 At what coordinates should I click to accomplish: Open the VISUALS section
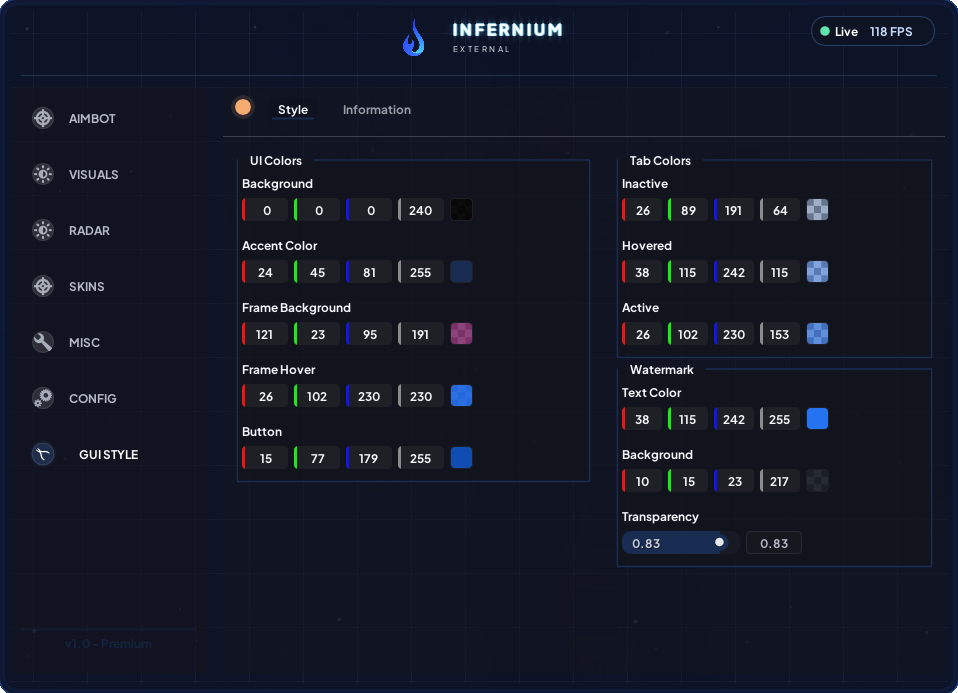[93, 175]
